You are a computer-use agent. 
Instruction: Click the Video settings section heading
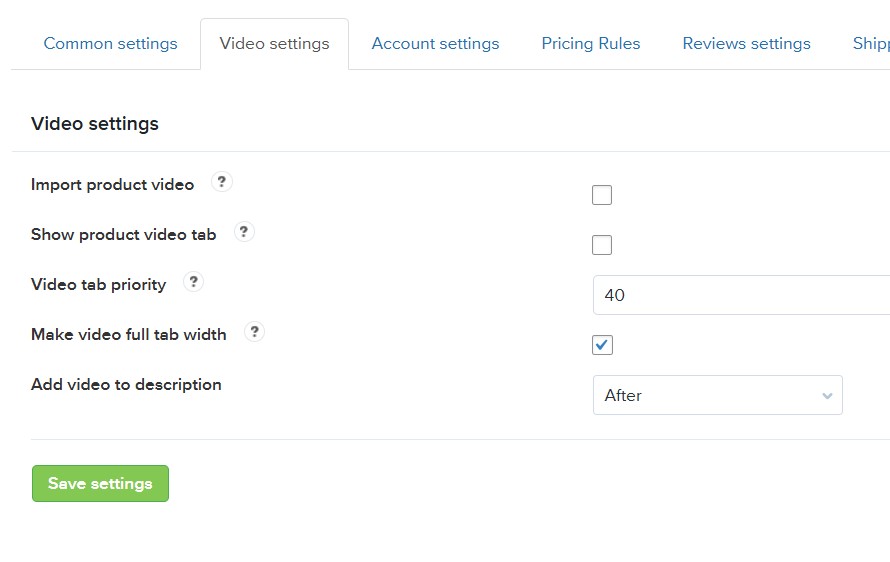(95, 124)
